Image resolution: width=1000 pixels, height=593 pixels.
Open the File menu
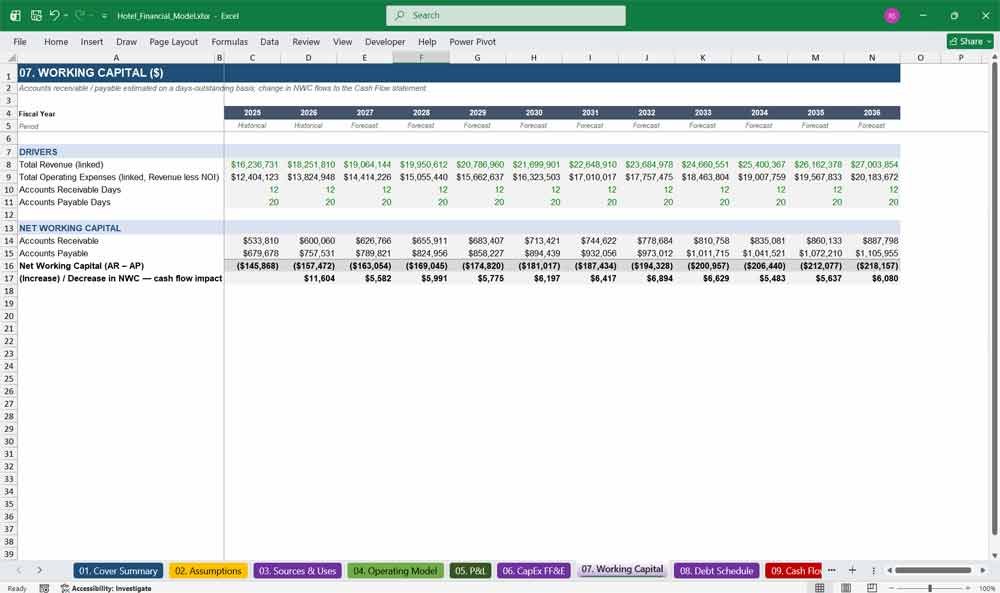(20, 41)
